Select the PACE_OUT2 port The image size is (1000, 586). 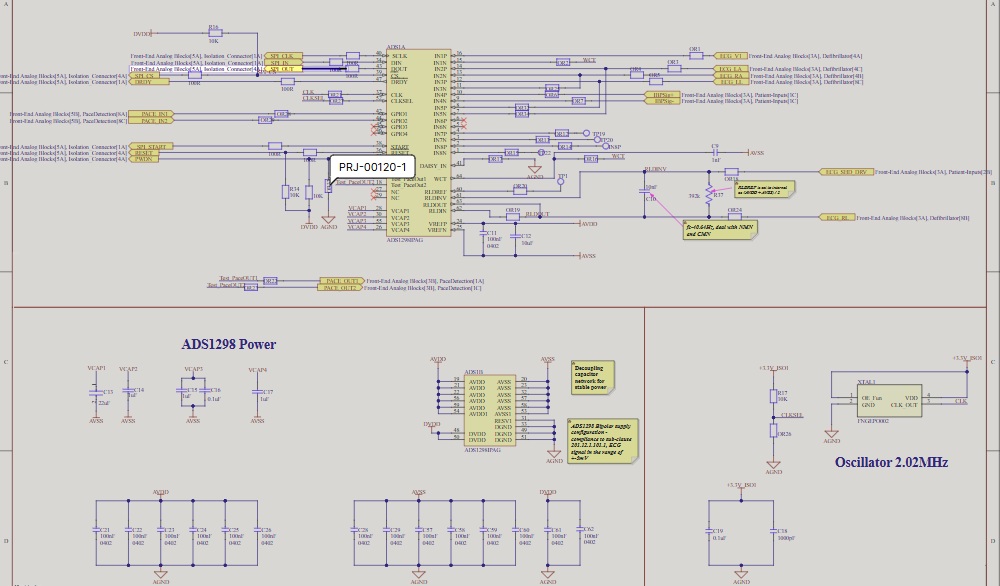click(341, 288)
